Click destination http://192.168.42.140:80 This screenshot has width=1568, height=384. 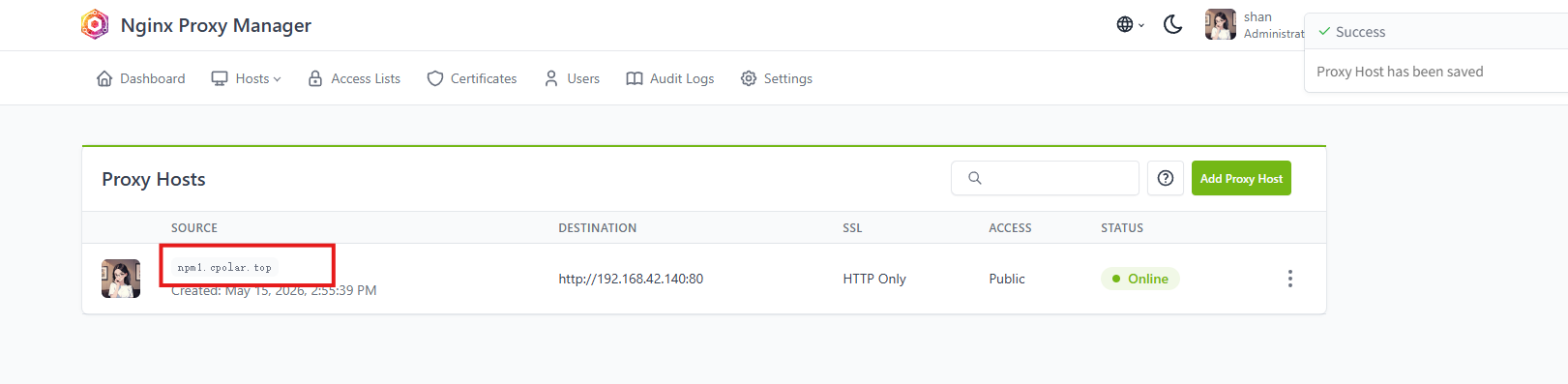(631, 279)
